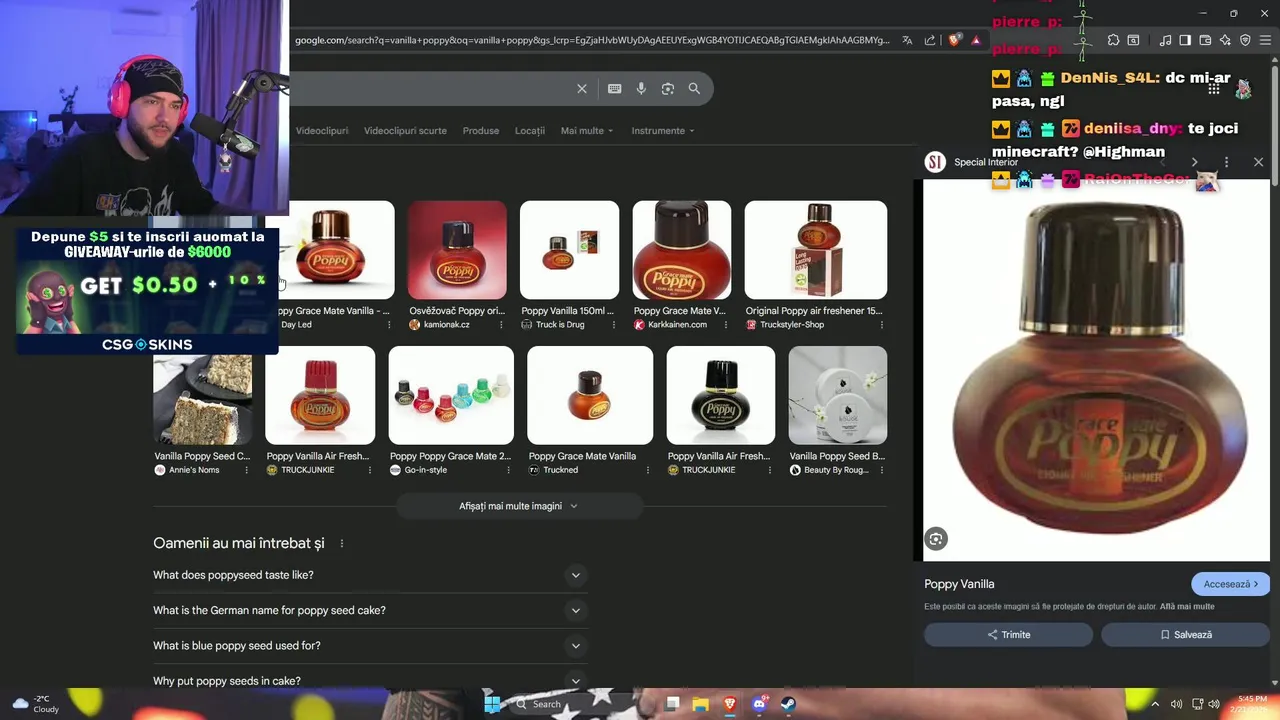Click the Trimite share button
Image resolution: width=1280 pixels, height=720 pixels.
click(1008, 635)
